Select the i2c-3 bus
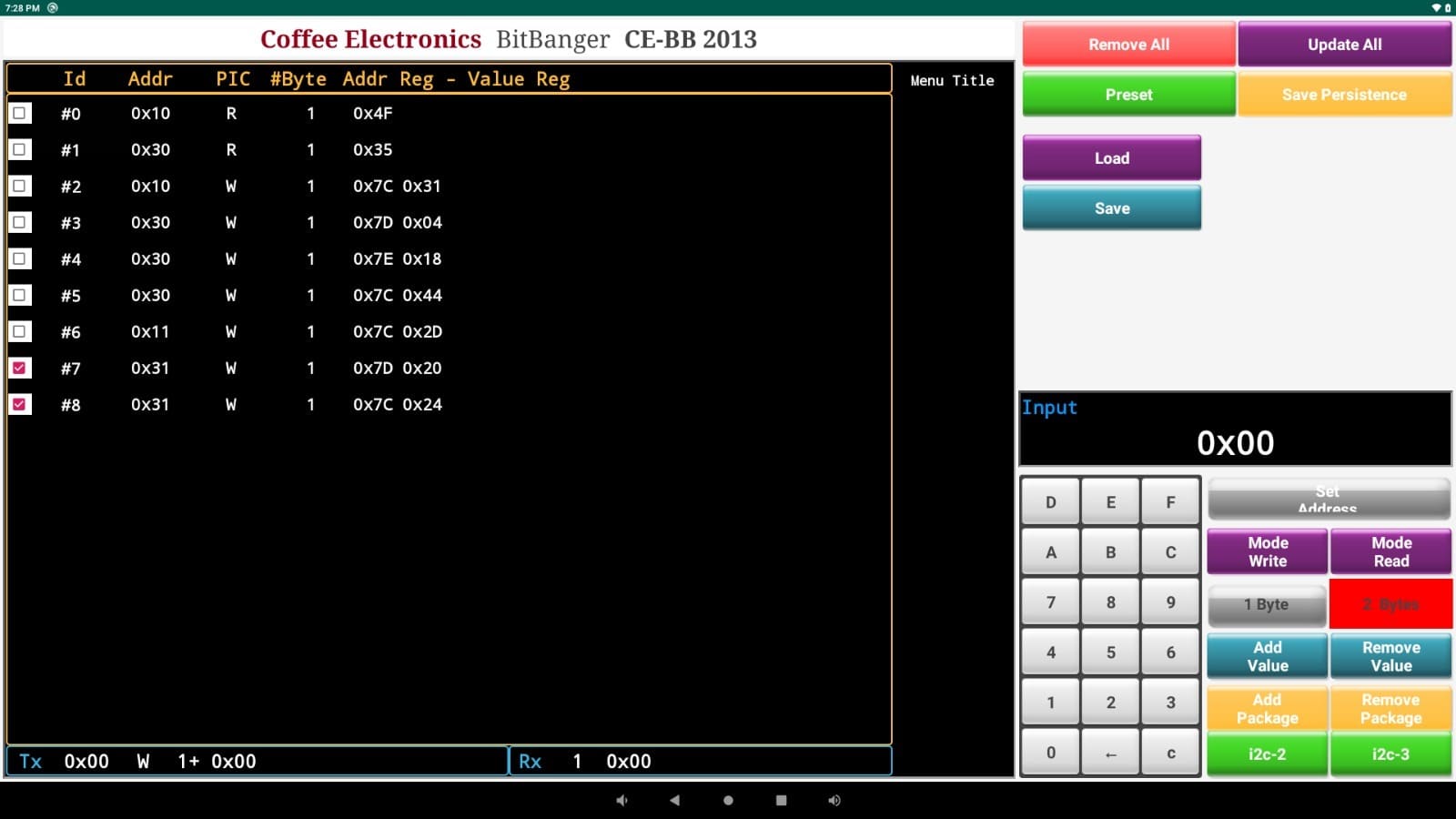The height and width of the screenshot is (819, 1456). tap(1391, 754)
